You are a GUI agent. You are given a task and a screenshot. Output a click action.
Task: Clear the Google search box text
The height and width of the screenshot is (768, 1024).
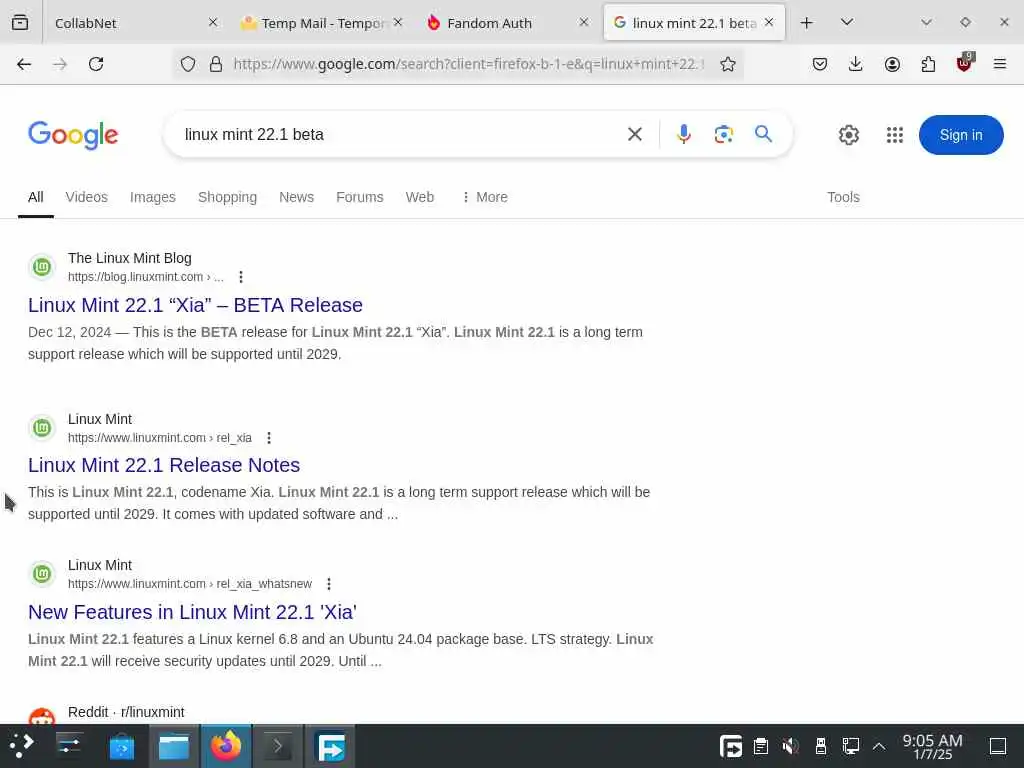pos(635,135)
